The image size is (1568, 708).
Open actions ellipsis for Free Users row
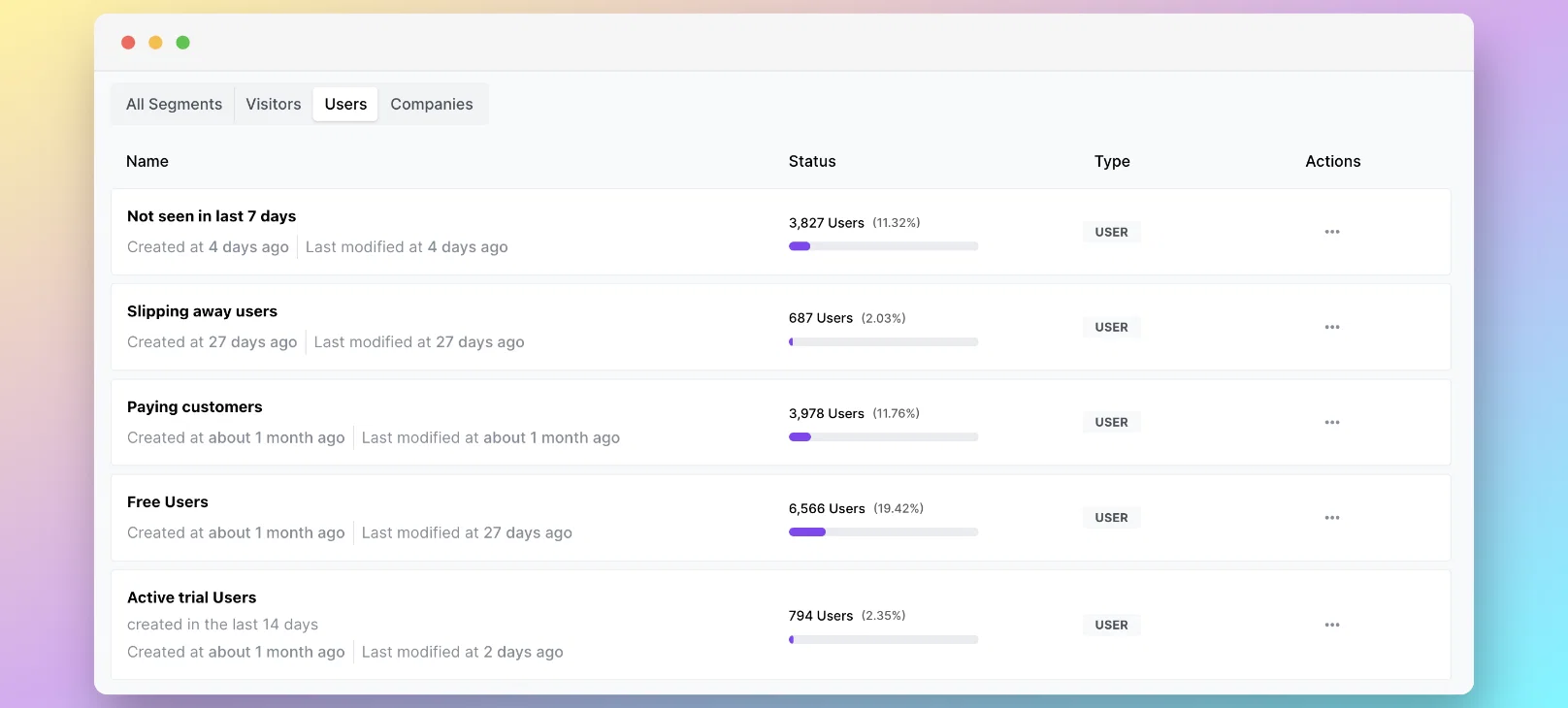tap(1332, 518)
